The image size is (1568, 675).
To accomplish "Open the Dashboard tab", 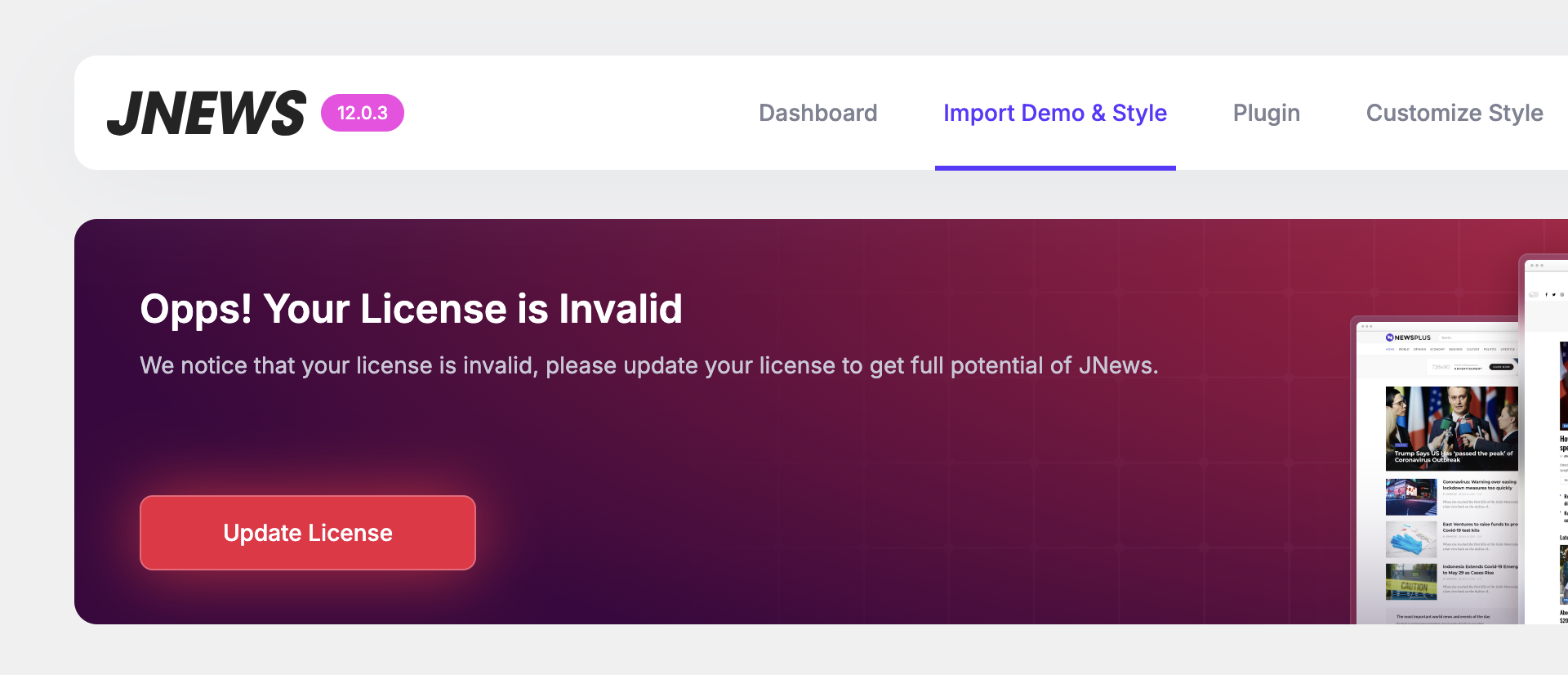I will click(x=817, y=113).
